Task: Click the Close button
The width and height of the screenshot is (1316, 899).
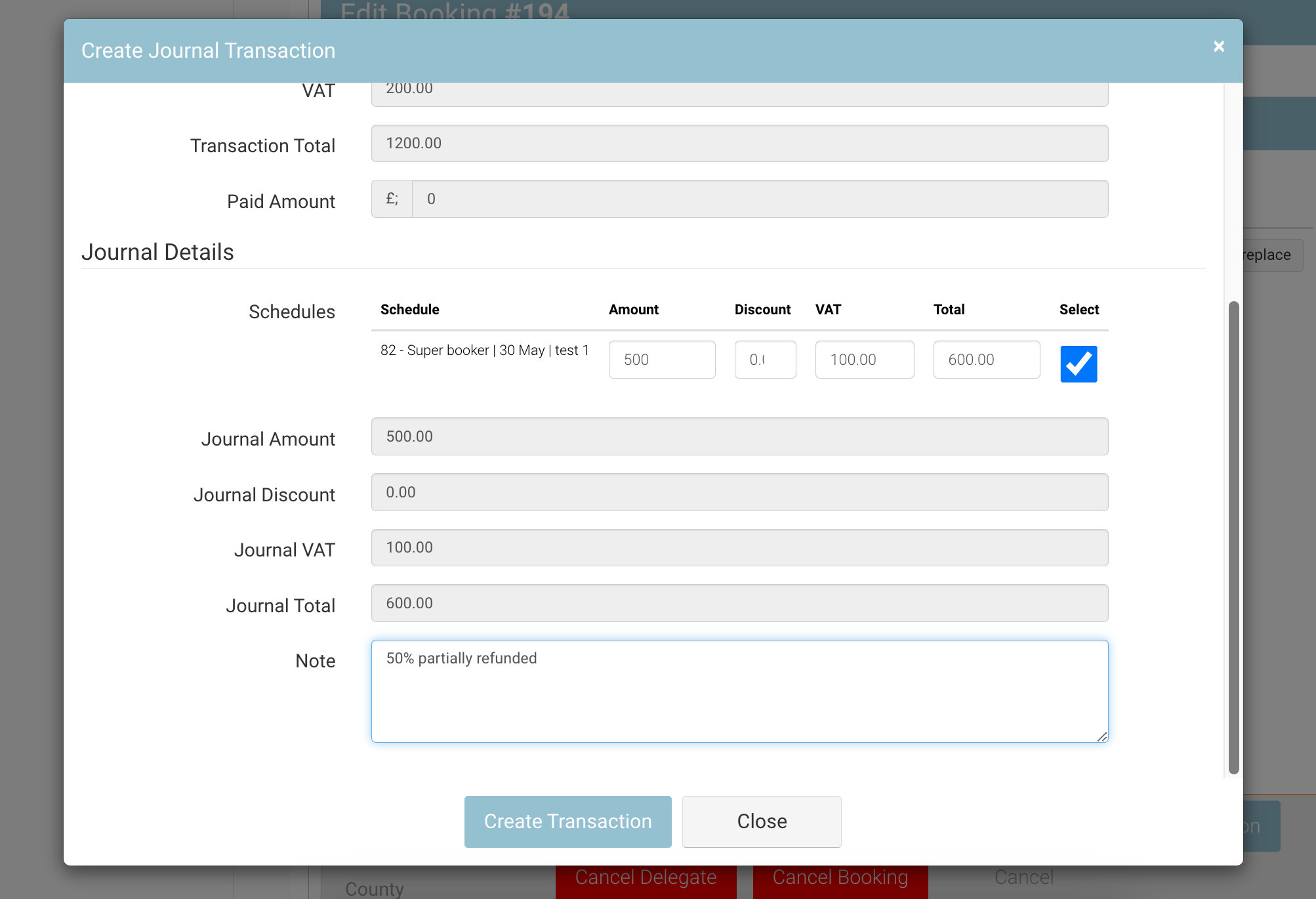Action: pyautogui.click(x=761, y=821)
